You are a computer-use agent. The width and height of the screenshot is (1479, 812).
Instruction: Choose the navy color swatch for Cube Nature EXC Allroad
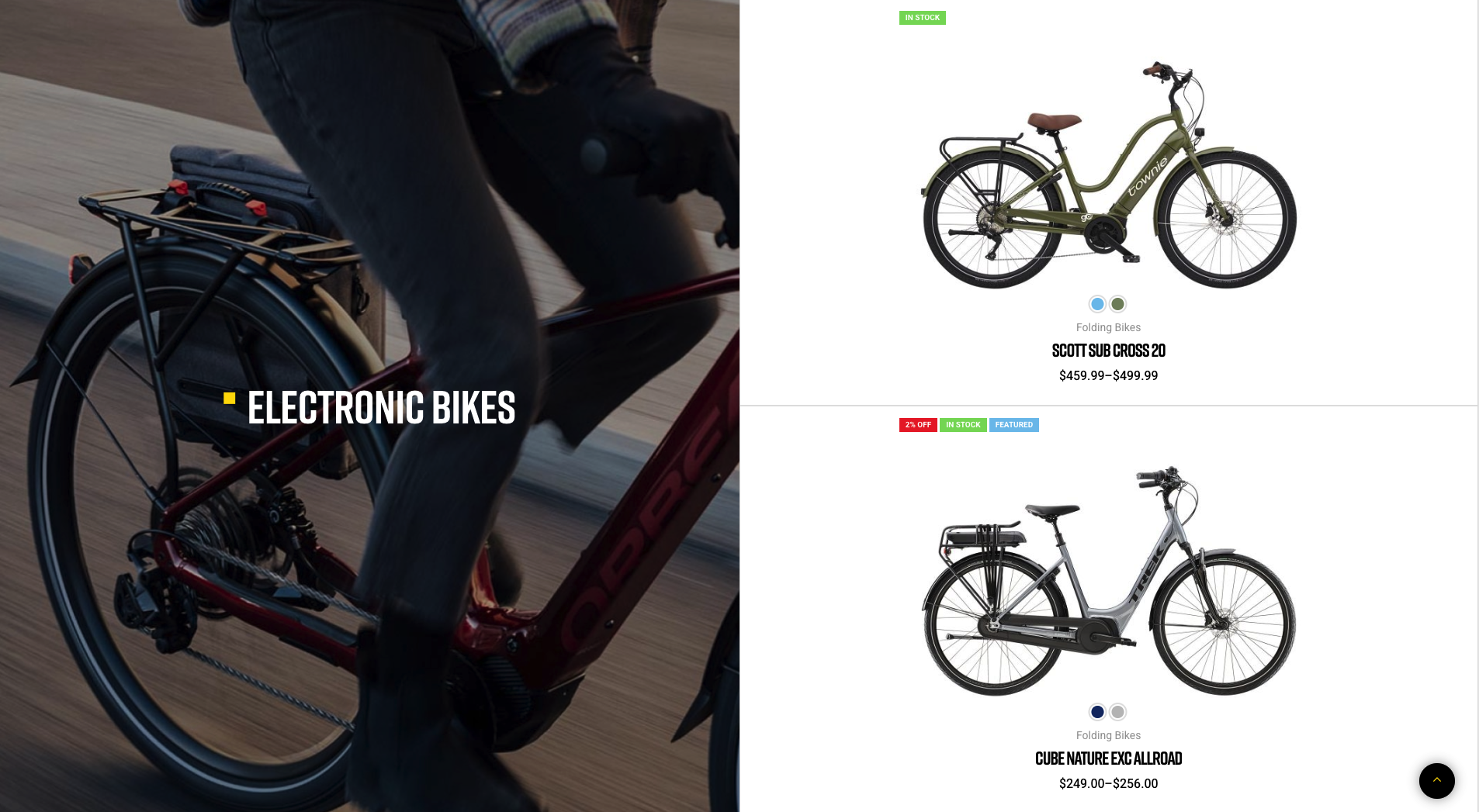(1097, 712)
